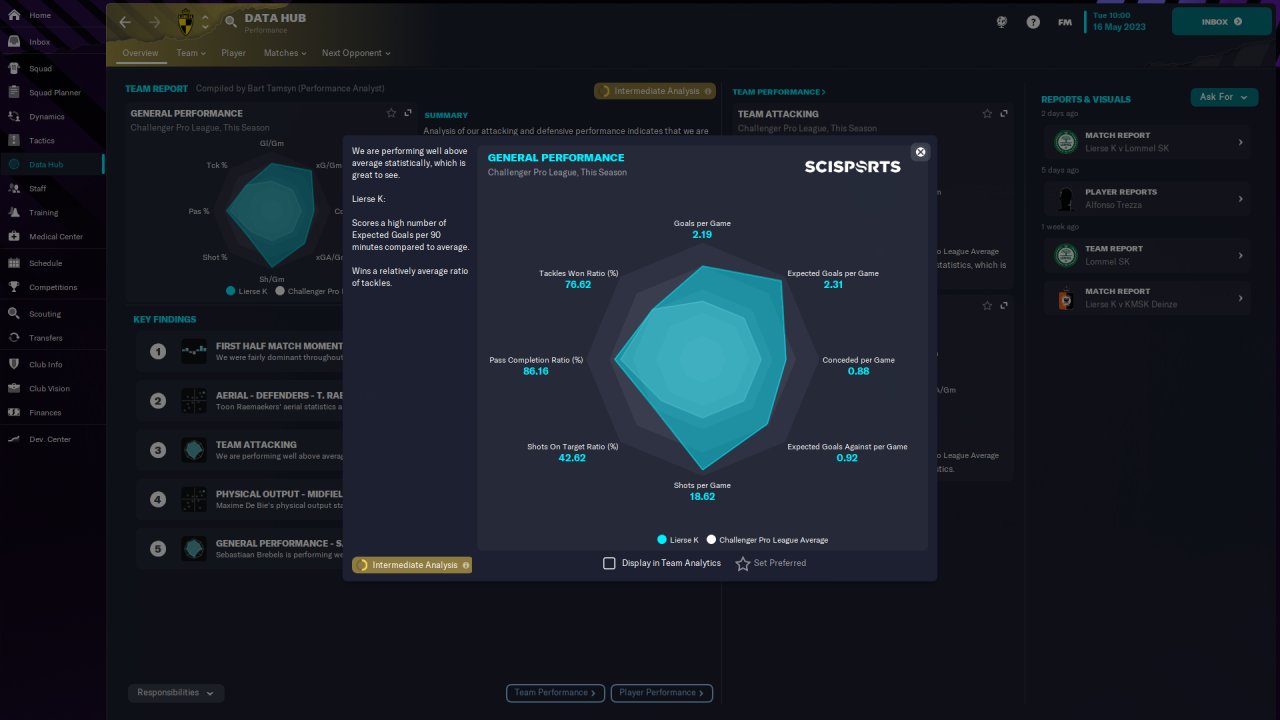
Task: Click the Aerial - Defenders finding icon
Action: (x=194, y=401)
